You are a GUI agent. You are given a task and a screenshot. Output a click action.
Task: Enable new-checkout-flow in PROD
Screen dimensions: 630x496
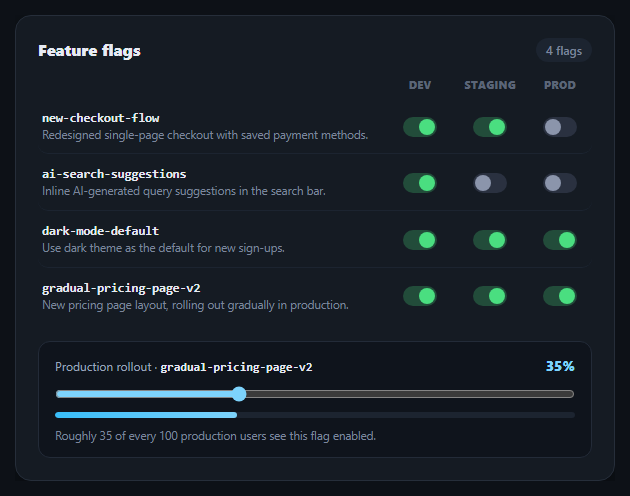pyautogui.click(x=560, y=127)
